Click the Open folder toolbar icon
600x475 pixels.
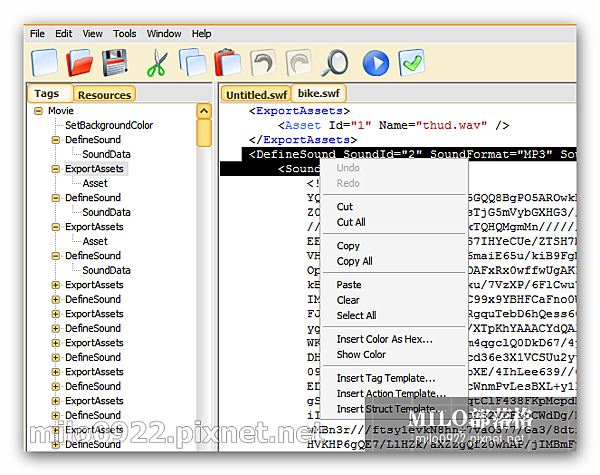80,62
